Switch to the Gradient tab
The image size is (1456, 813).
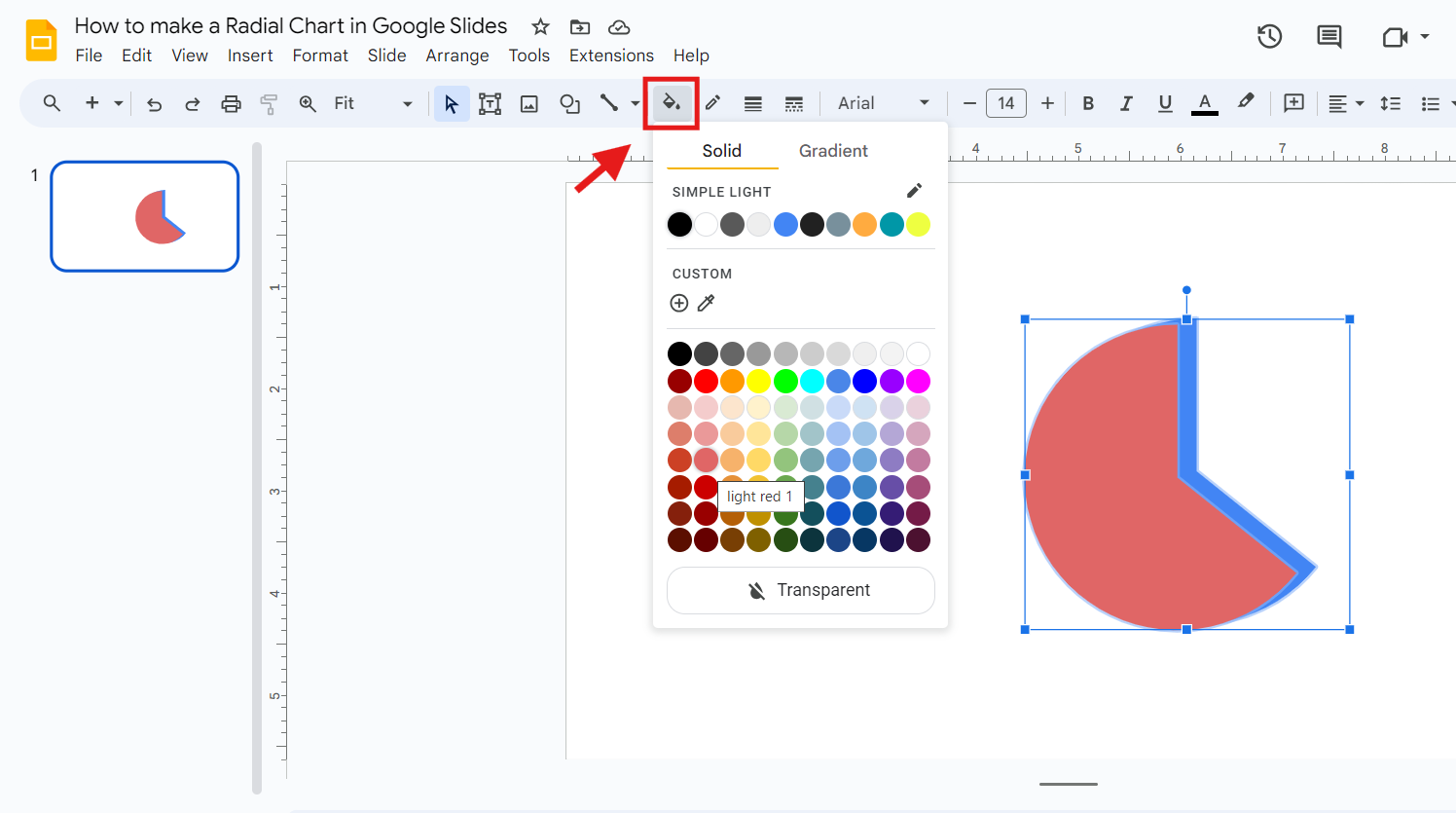click(x=833, y=151)
